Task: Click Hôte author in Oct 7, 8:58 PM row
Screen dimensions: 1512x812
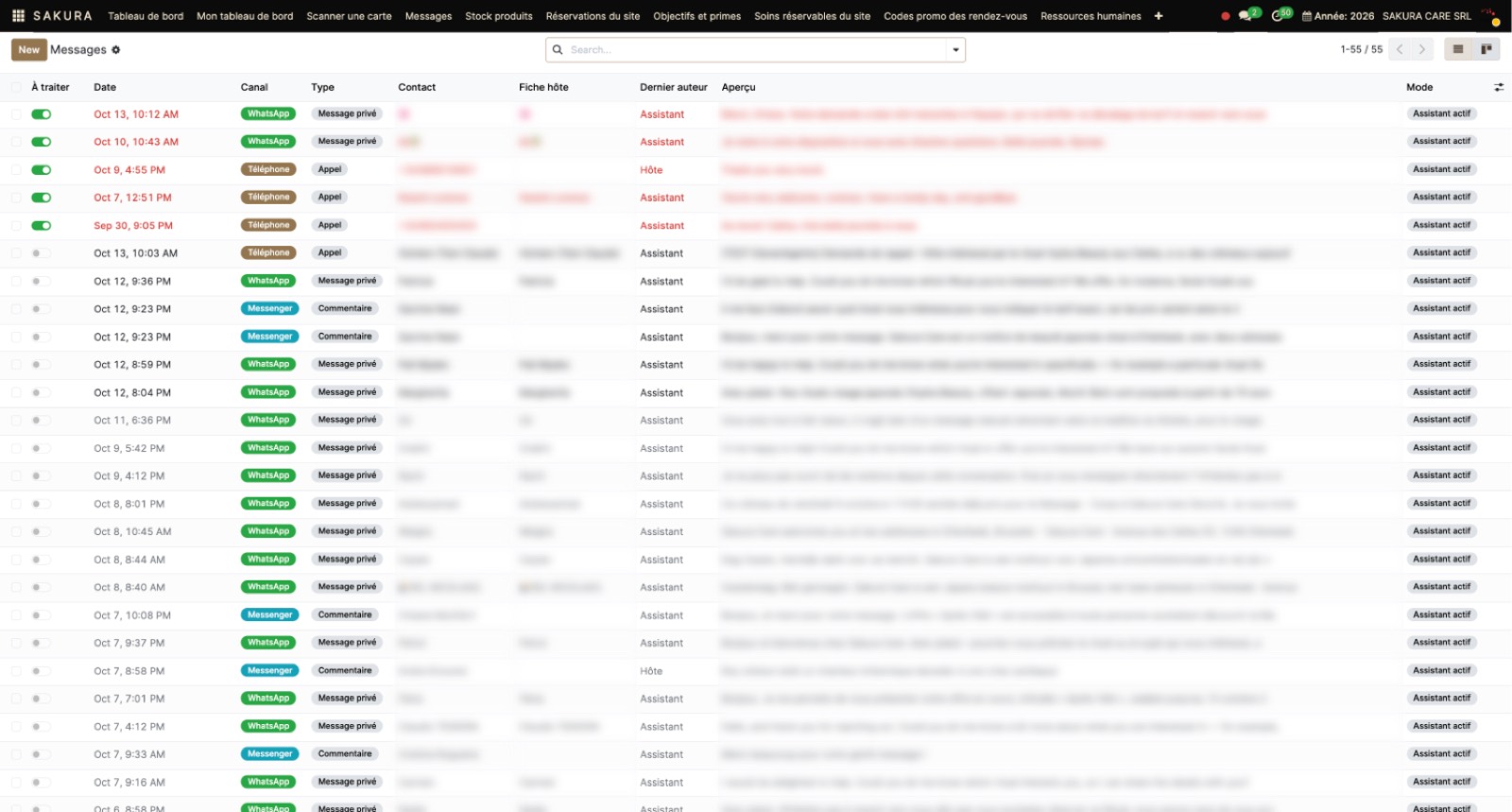Action: click(x=651, y=671)
